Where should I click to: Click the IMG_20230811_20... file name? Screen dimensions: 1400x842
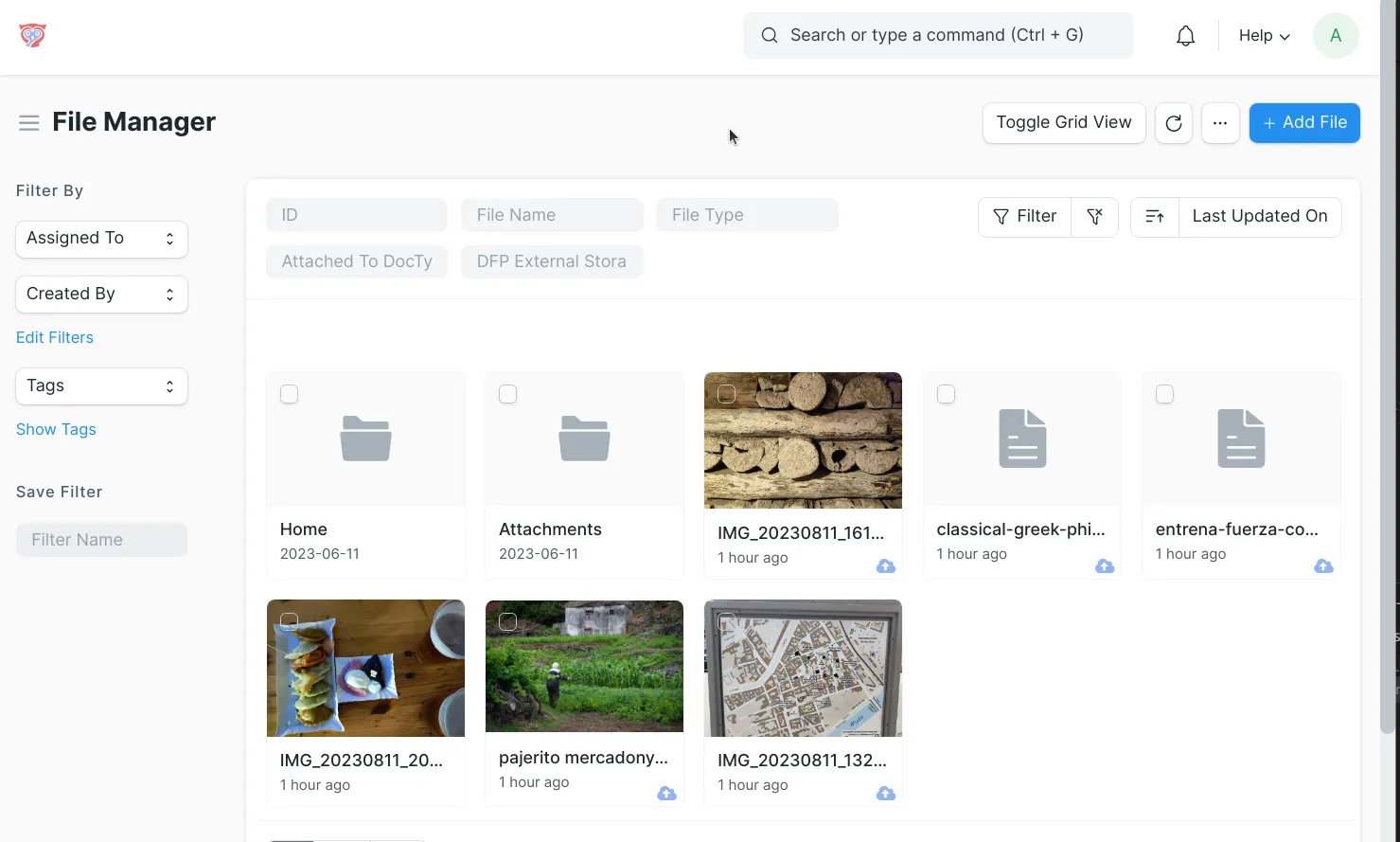(362, 761)
